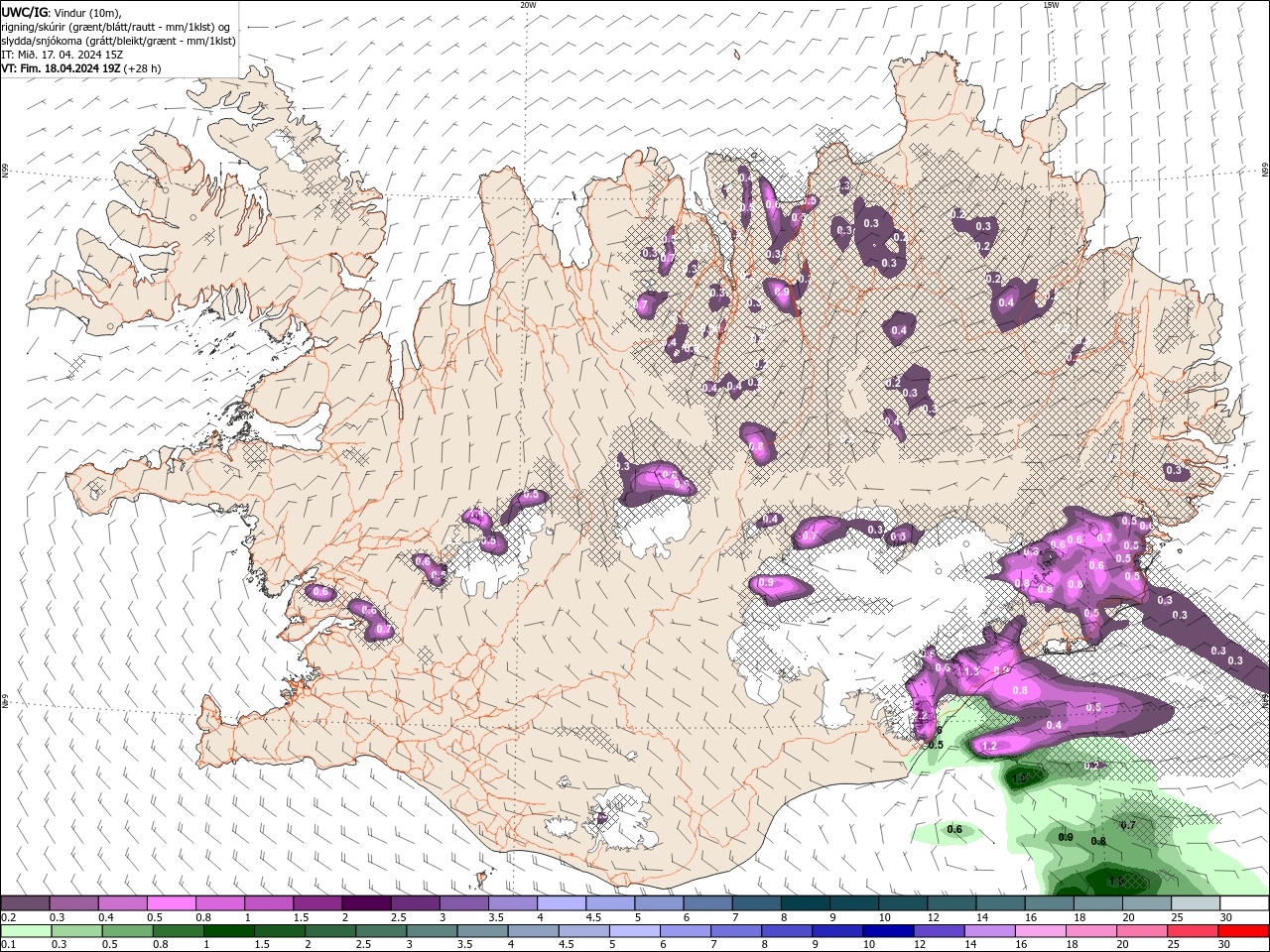Pick top legend swatch between 6 and 7

tap(707, 903)
